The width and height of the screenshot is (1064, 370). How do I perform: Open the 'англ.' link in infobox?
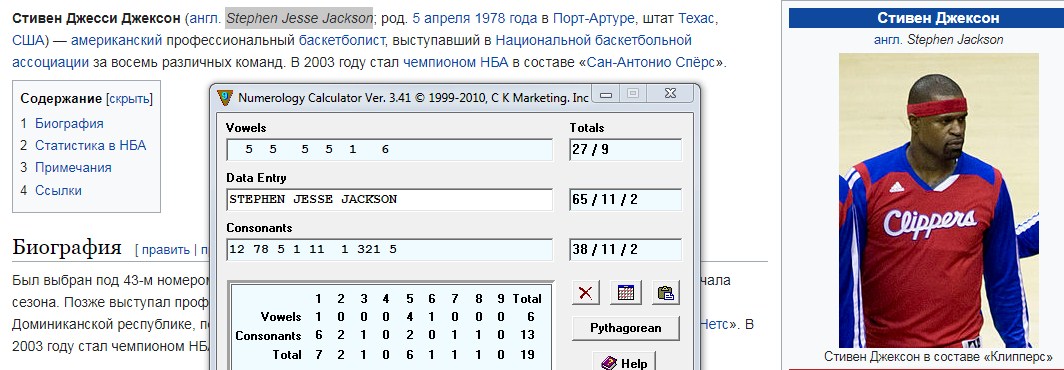(x=887, y=39)
